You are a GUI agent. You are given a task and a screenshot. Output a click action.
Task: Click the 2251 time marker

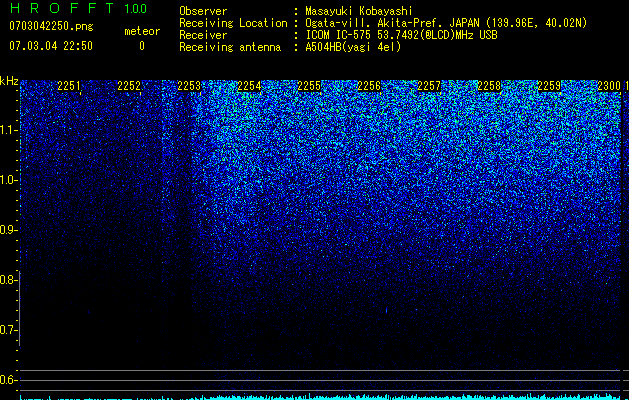click(69, 86)
